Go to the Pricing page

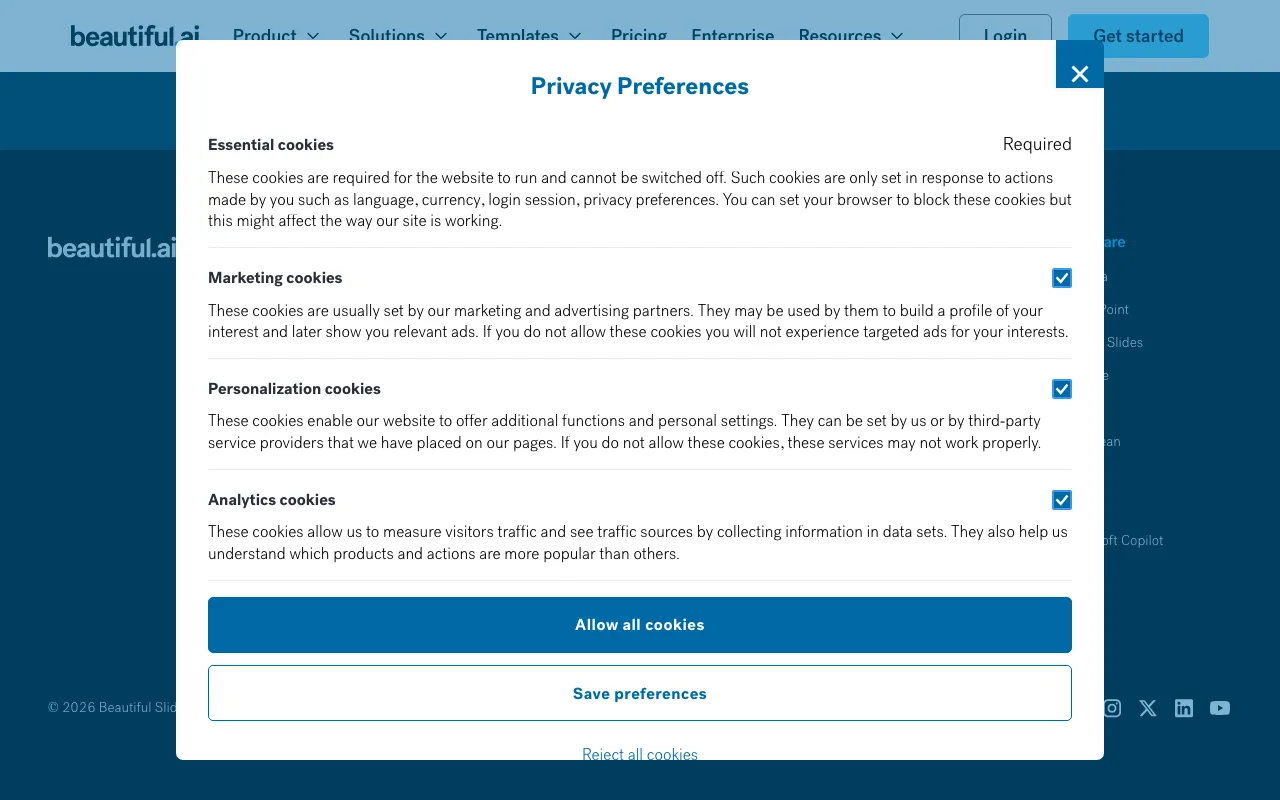(639, 36)
